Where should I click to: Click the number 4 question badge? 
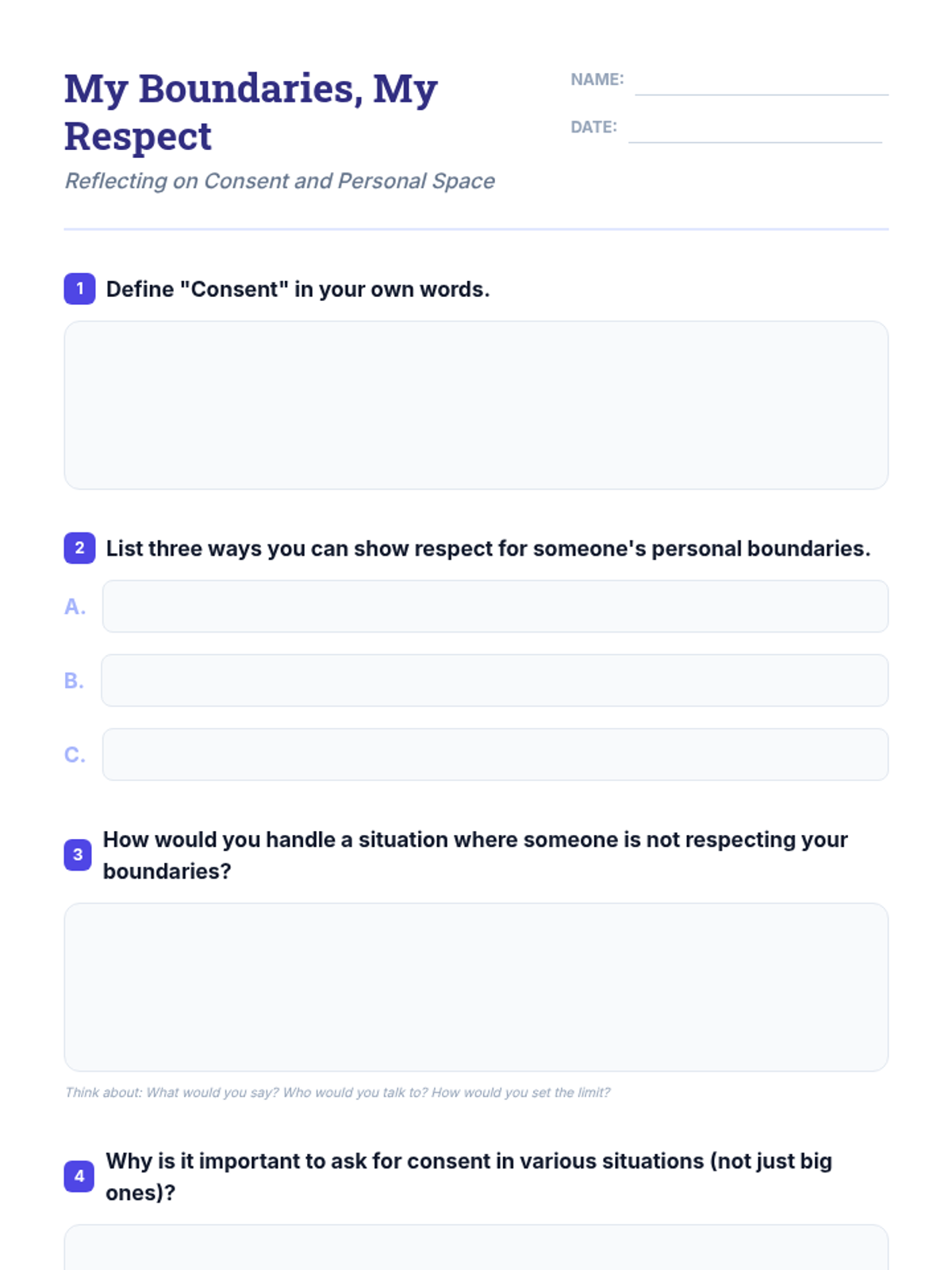click(79, 1176)
